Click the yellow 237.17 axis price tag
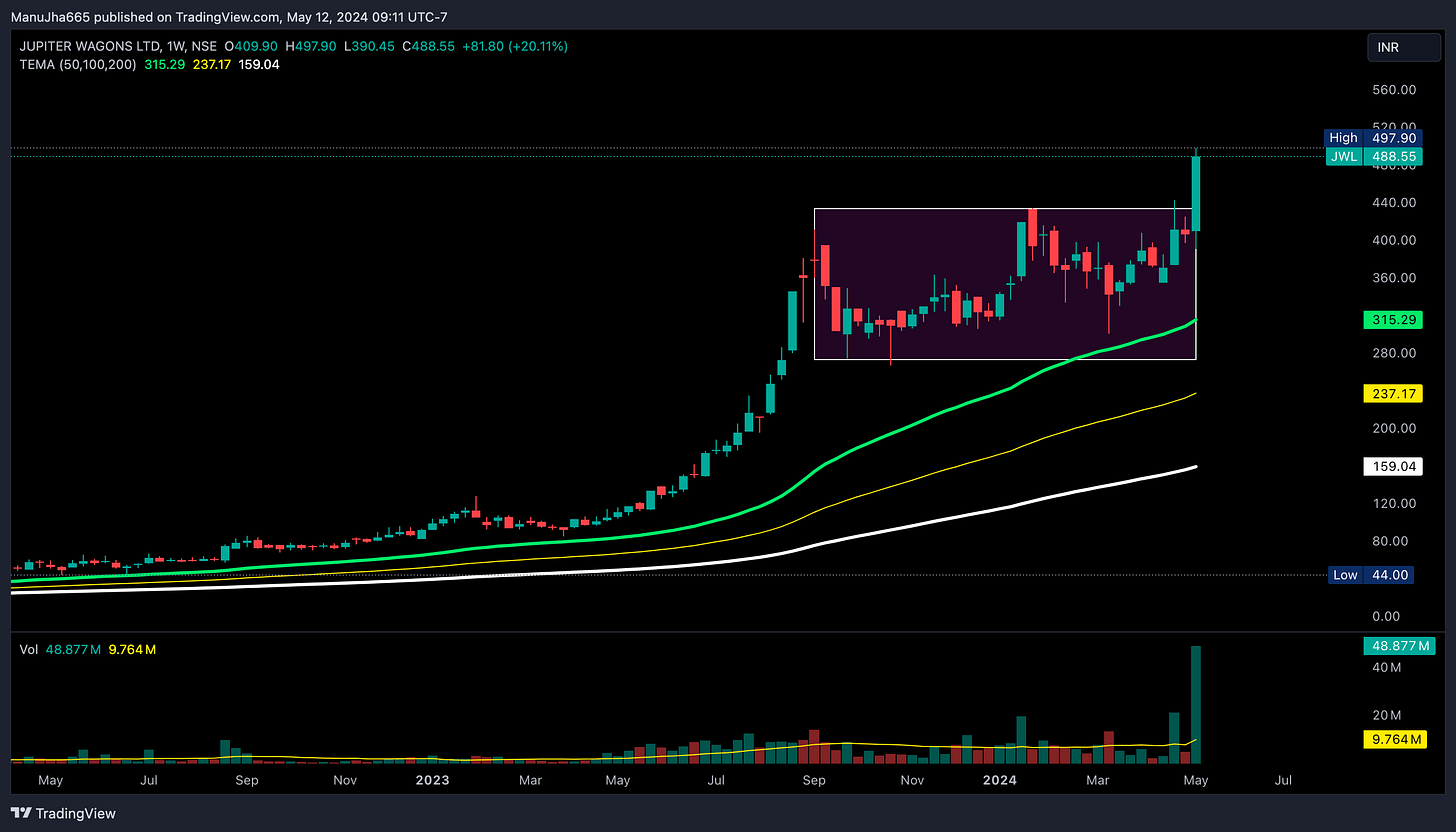 coord(1392,394)
